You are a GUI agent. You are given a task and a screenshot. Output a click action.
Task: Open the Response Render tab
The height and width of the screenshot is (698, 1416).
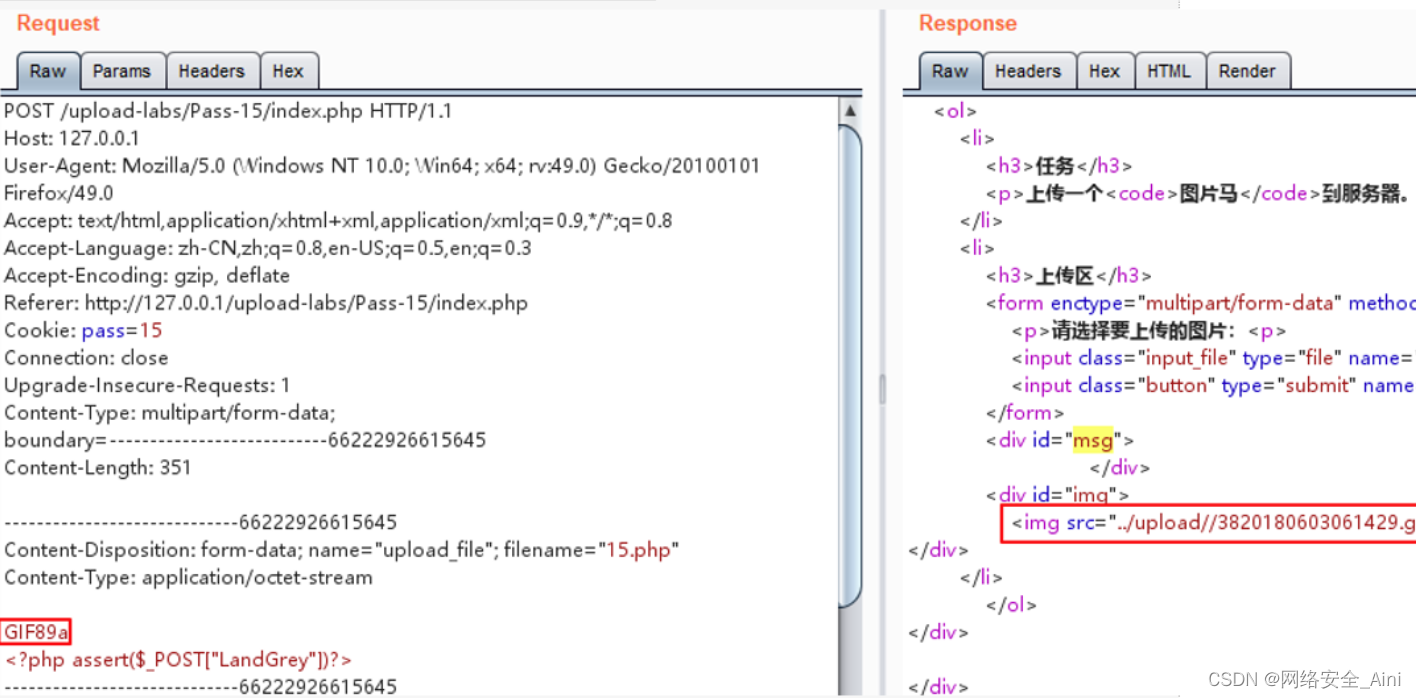1247,71
